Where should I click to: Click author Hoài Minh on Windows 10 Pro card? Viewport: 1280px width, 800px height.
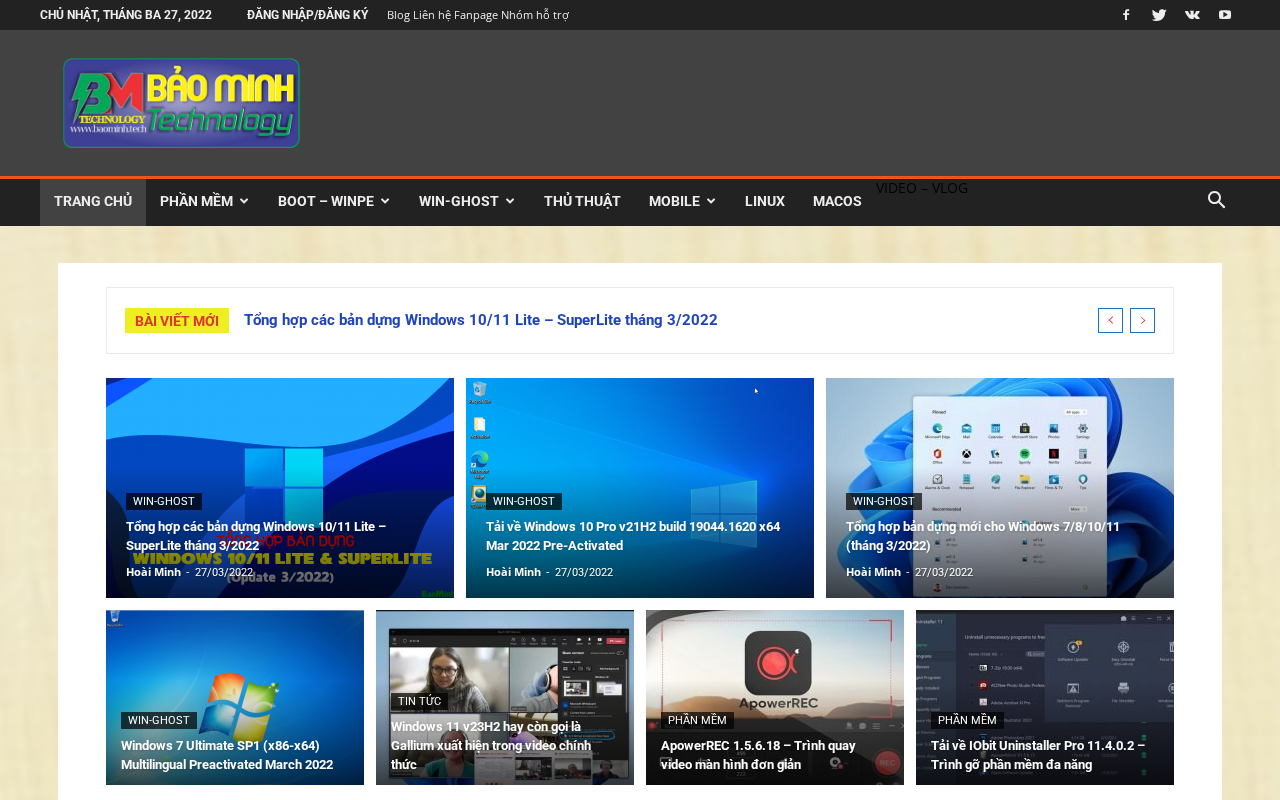(x=514, y=572)
